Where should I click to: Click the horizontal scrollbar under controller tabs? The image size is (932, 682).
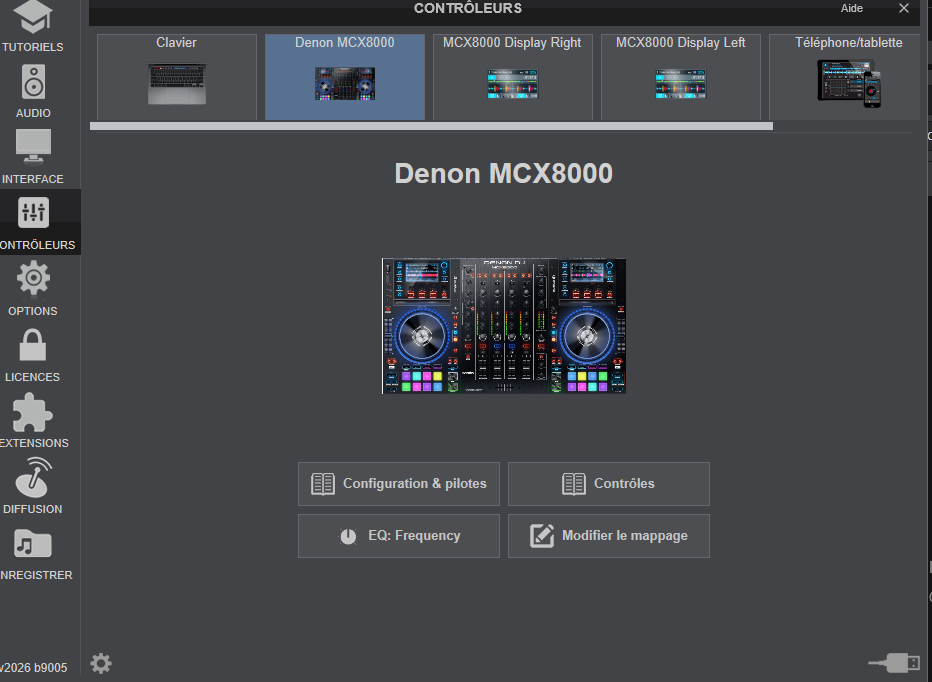click(431, 127)
